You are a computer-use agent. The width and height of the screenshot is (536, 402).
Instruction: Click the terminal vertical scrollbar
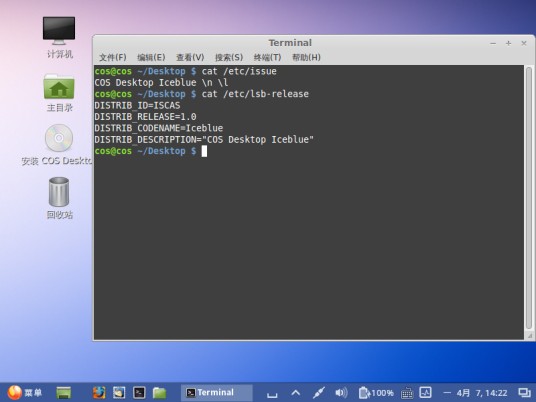point(529,198)
